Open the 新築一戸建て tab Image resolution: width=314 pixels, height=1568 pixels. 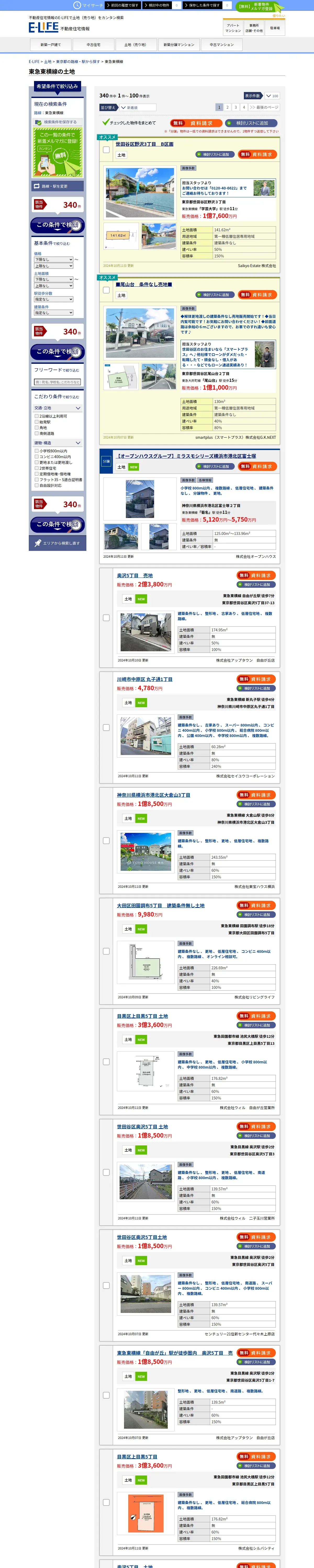pyautogui.click(x=51, y=44)
